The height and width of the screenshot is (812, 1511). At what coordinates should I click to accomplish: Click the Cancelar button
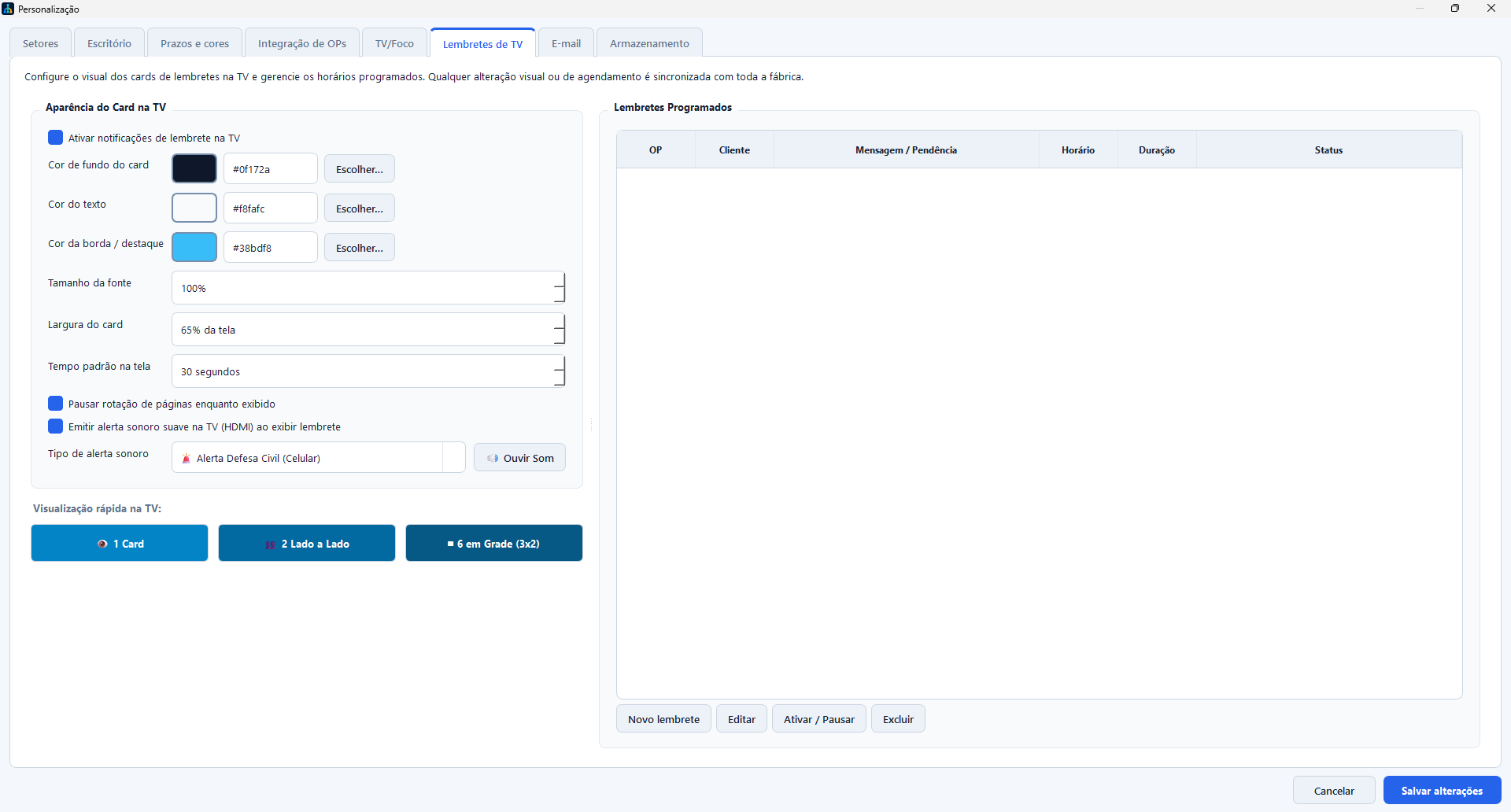coord(1334,791)
